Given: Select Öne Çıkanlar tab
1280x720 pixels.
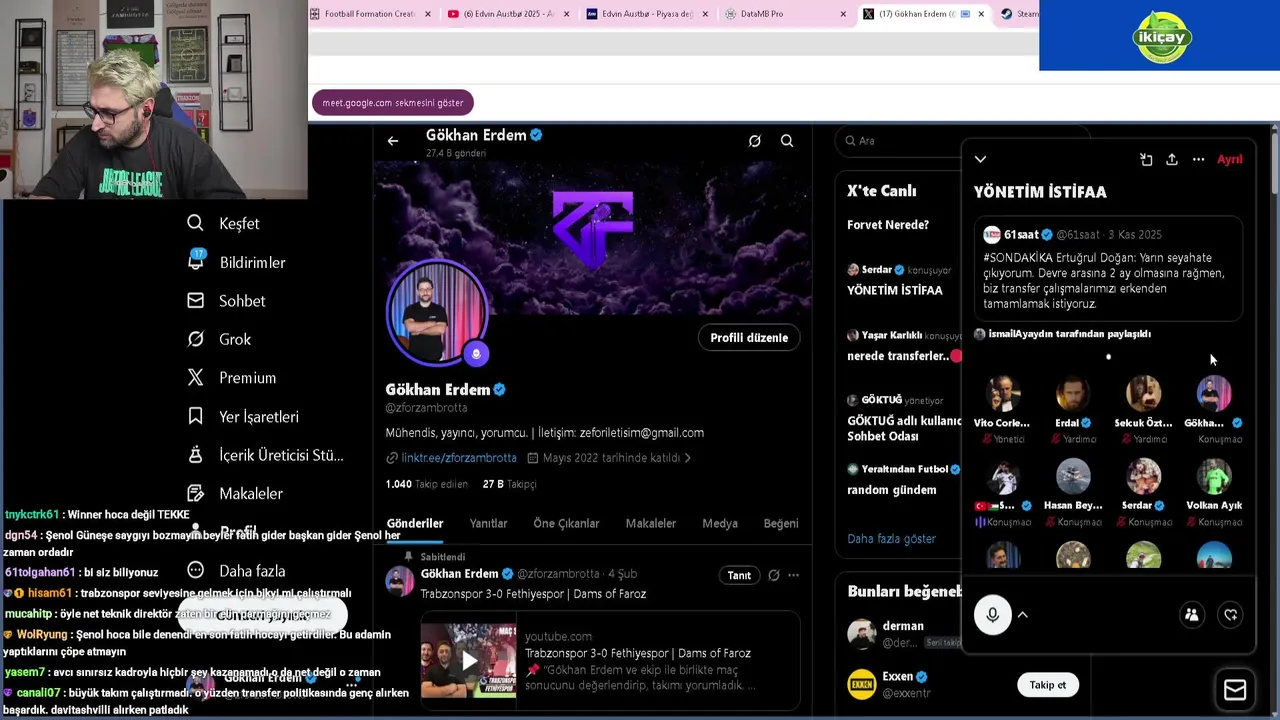Looking at the screenshot, I should coord(566,523).
